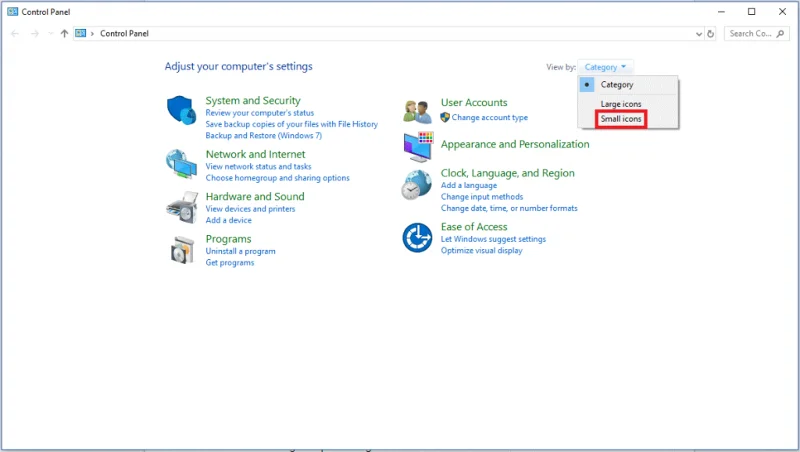Click the User Accounts people icon
The height and width of the screenshot is (452, 800).
[x=417, y=111]
